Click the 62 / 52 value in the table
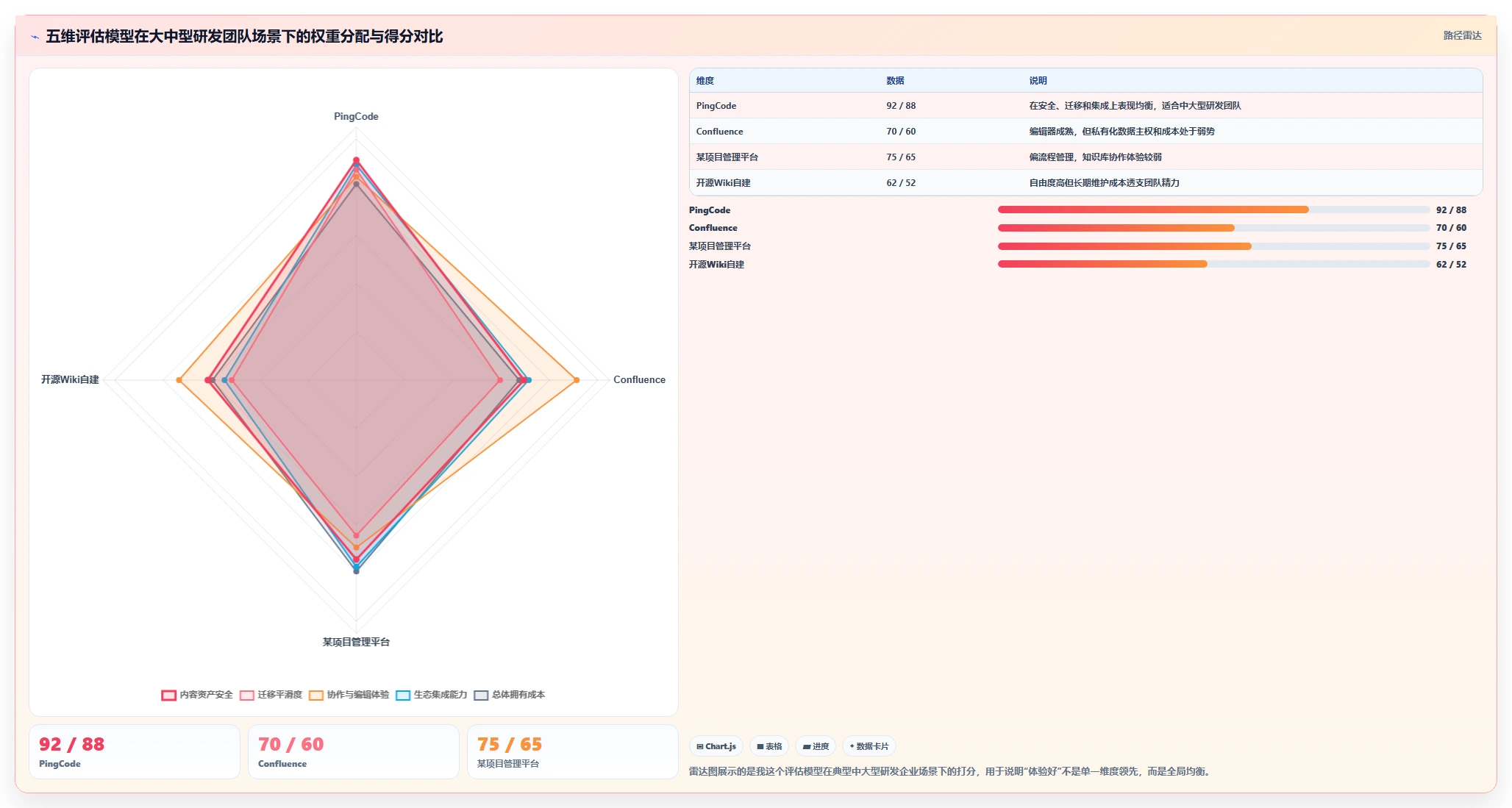 click(x=901, y=183)
